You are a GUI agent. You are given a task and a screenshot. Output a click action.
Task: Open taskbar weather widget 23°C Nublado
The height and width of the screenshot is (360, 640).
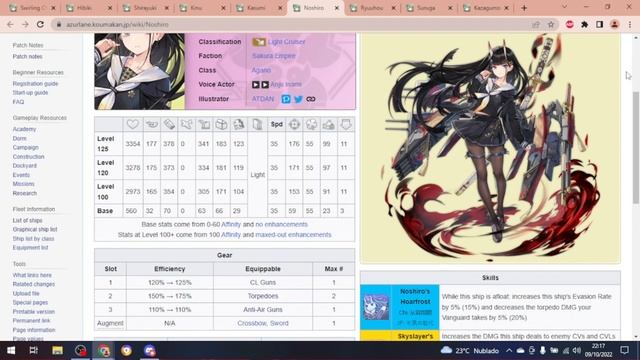[x=470, y=350]
